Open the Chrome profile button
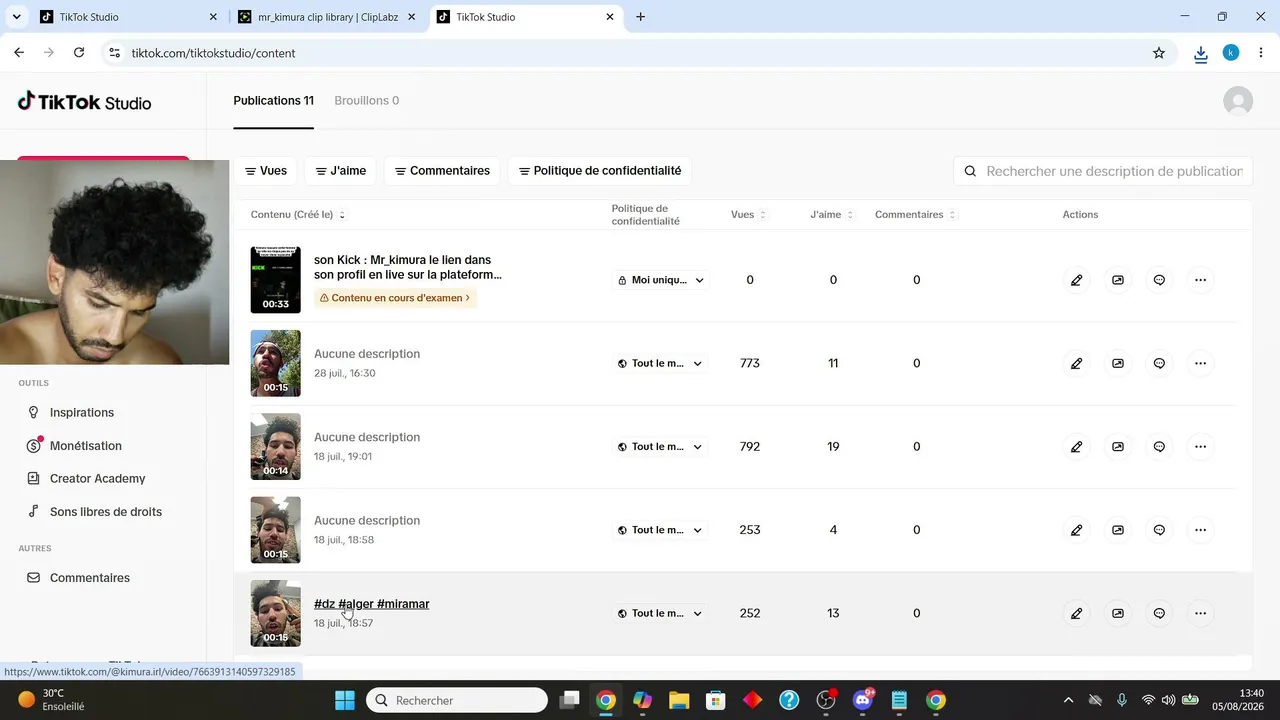This screenshot has height=720, width=1280. [1231, 53]
